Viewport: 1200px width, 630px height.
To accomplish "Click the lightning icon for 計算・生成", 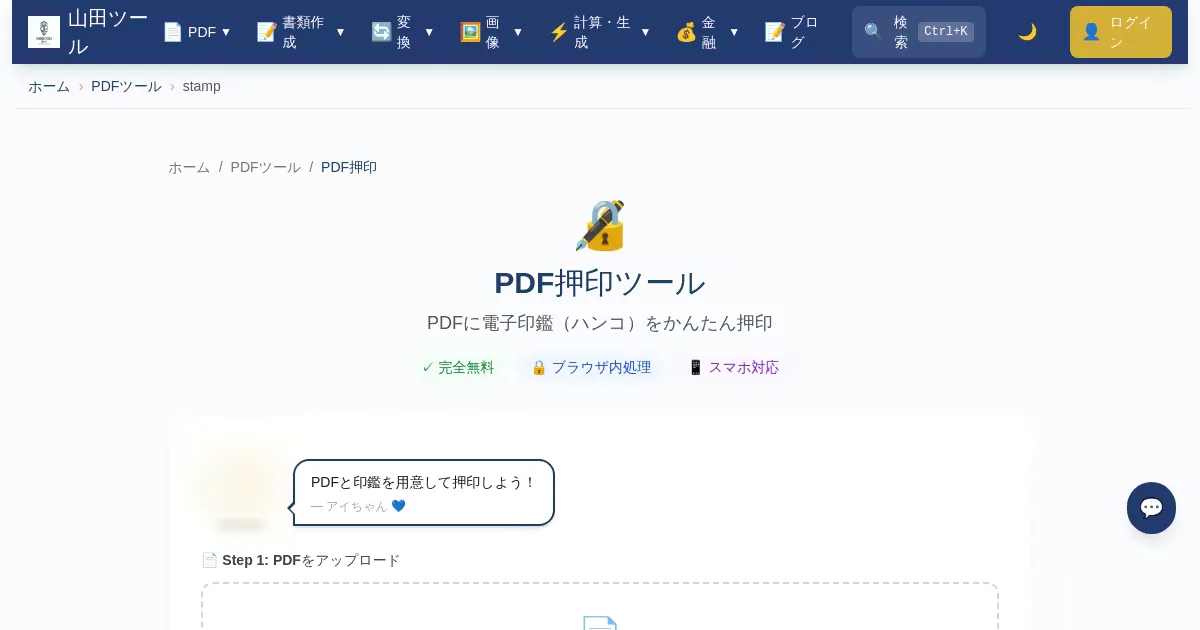I will point(559,32).
